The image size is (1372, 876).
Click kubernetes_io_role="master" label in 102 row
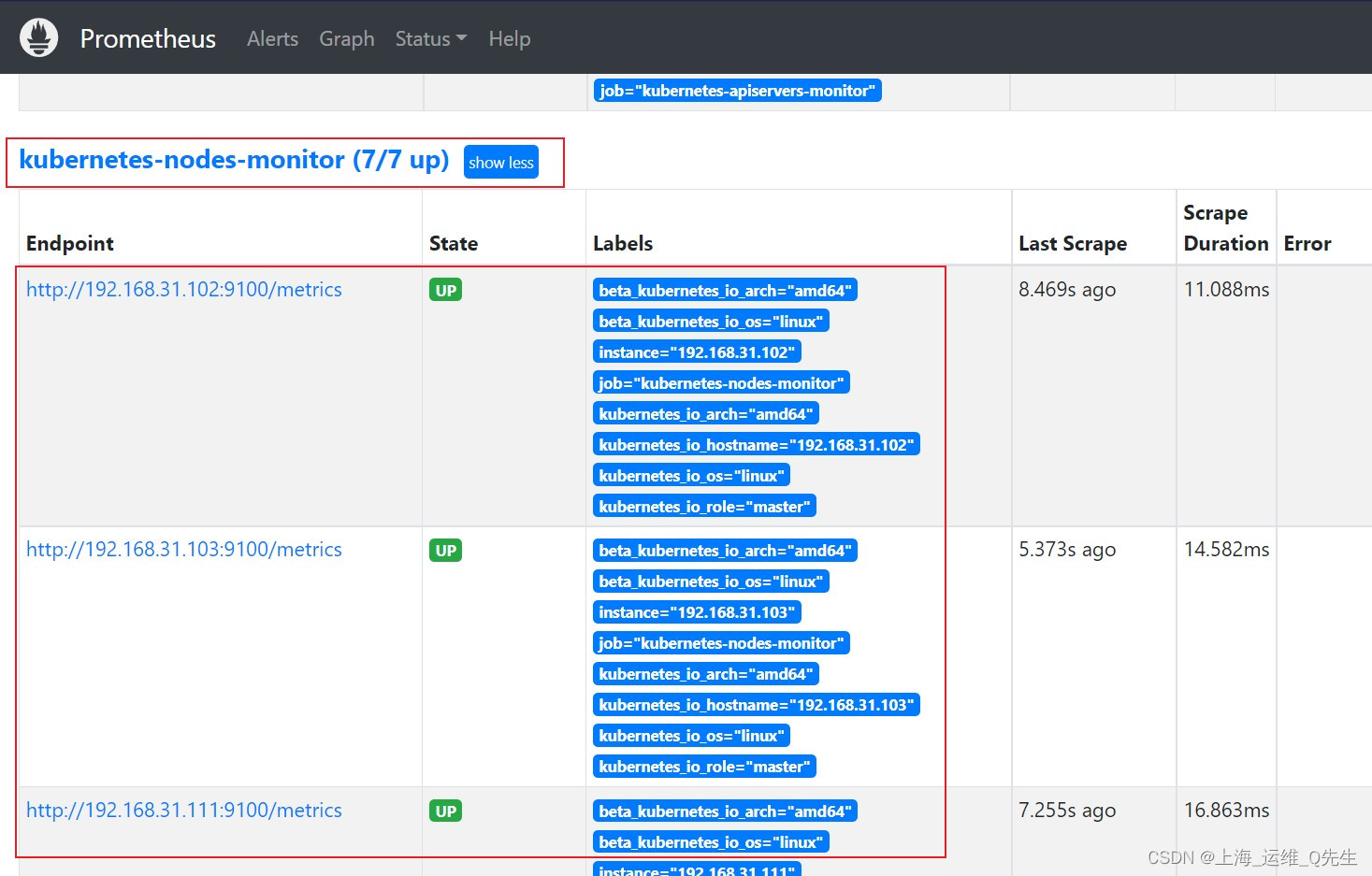pyautogui.click(x=704, y=507)
